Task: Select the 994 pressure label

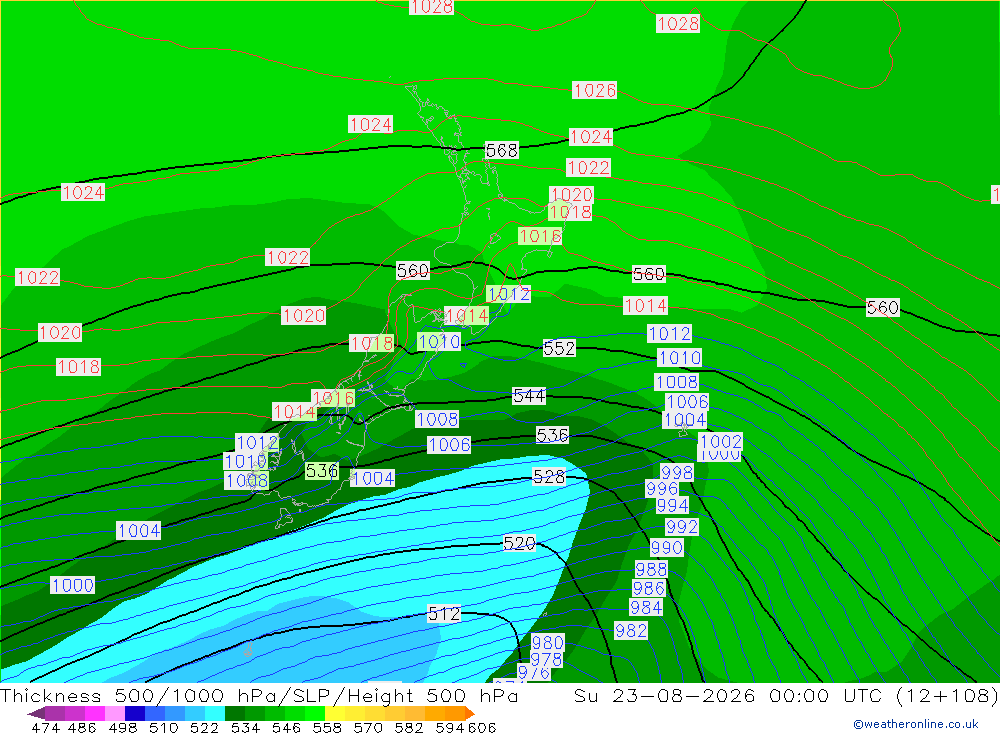Action: tap(673, 506)
